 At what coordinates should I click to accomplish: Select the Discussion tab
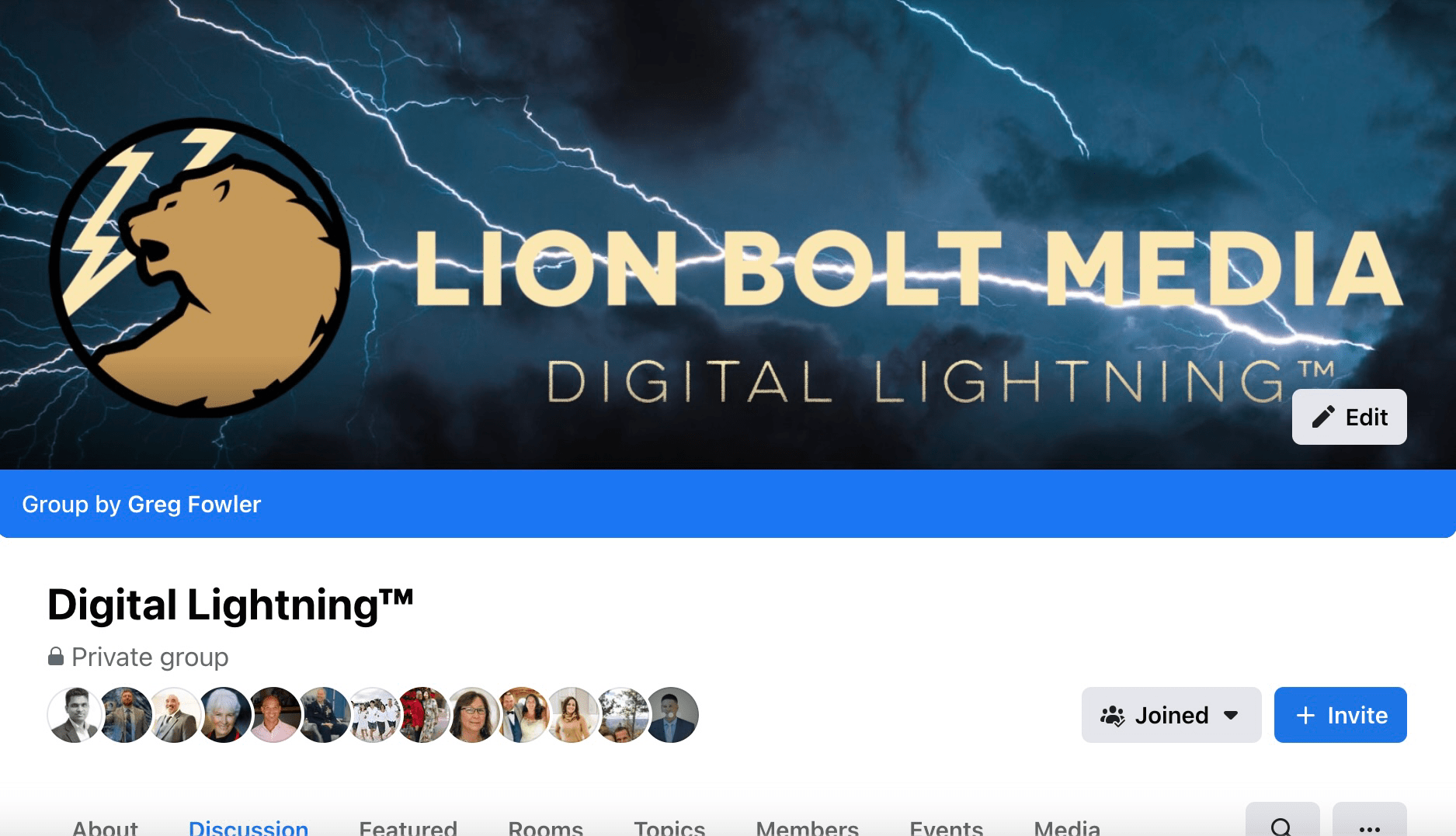248,827
